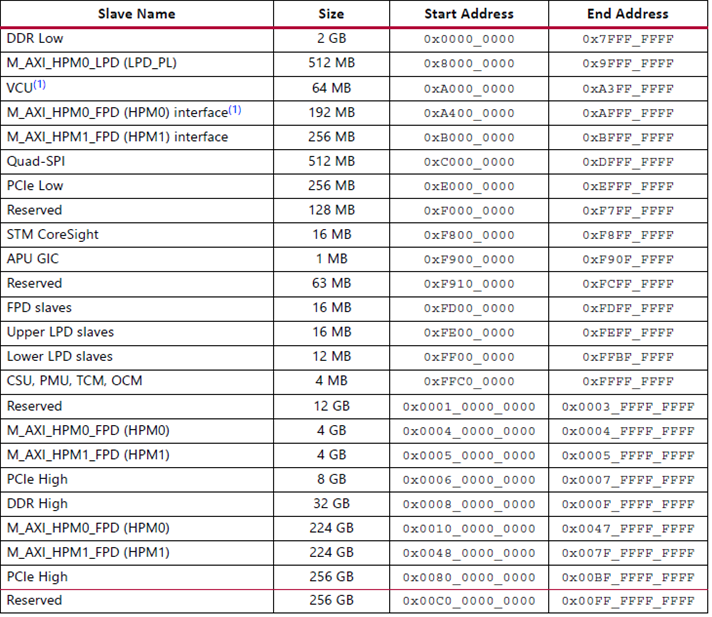Click start address 0xF910_0000

469,284
